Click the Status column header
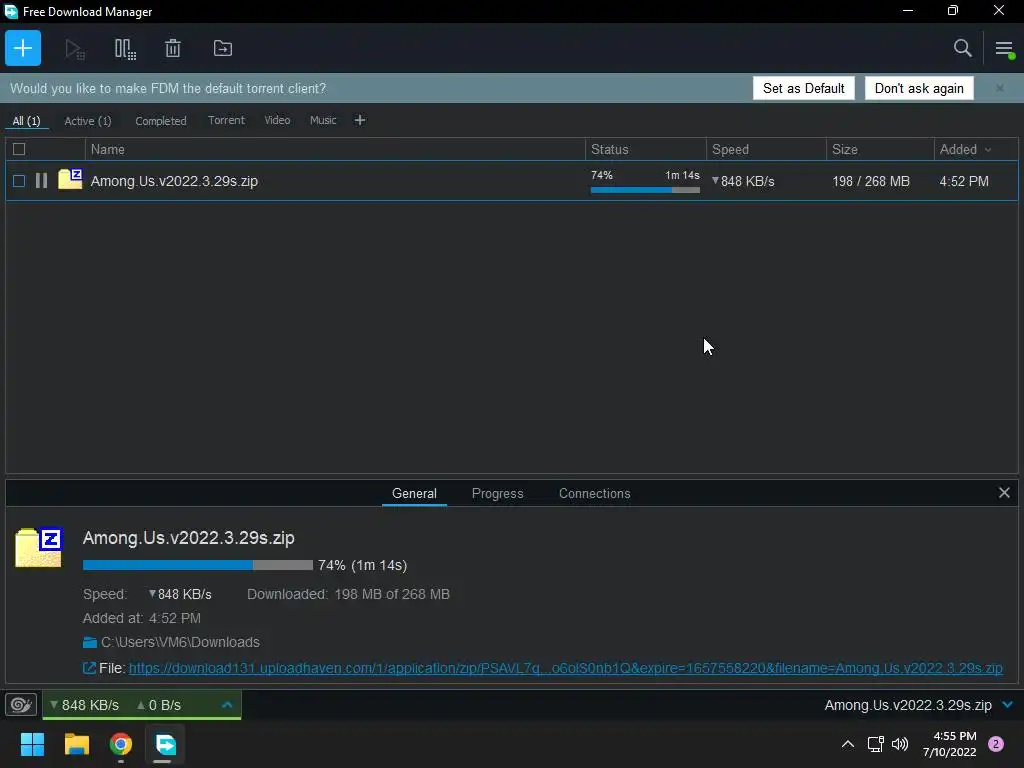1024x768 pixels. tap(645, 150)
